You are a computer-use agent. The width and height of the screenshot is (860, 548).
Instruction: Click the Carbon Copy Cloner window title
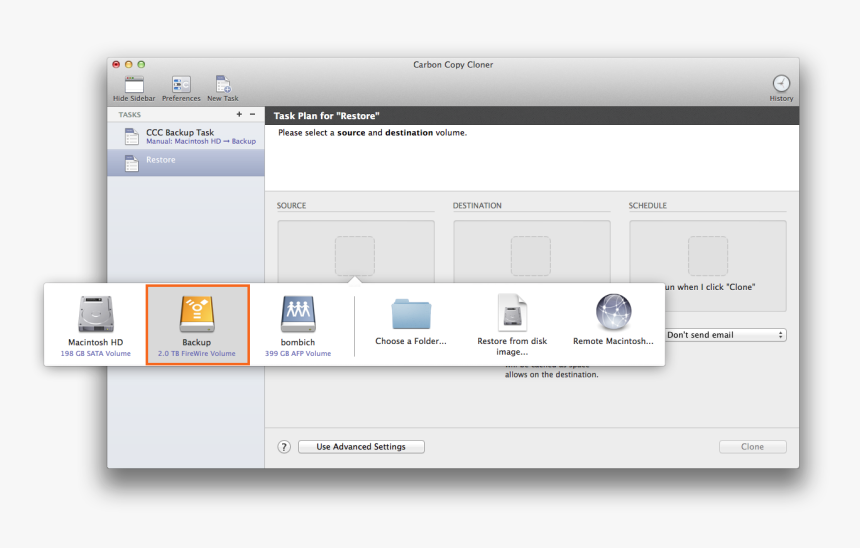[x=453, y=65]
